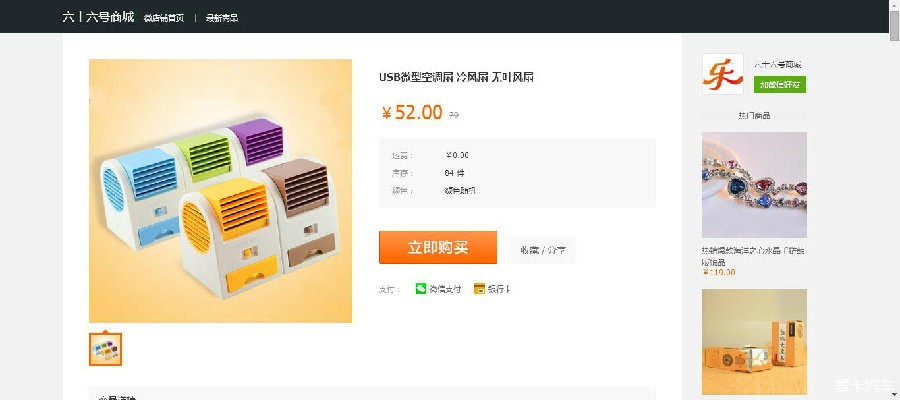This screenshot has height=400, width=900.
Task: Select the small fan thumbnail below main image
Action: point(105,348)
